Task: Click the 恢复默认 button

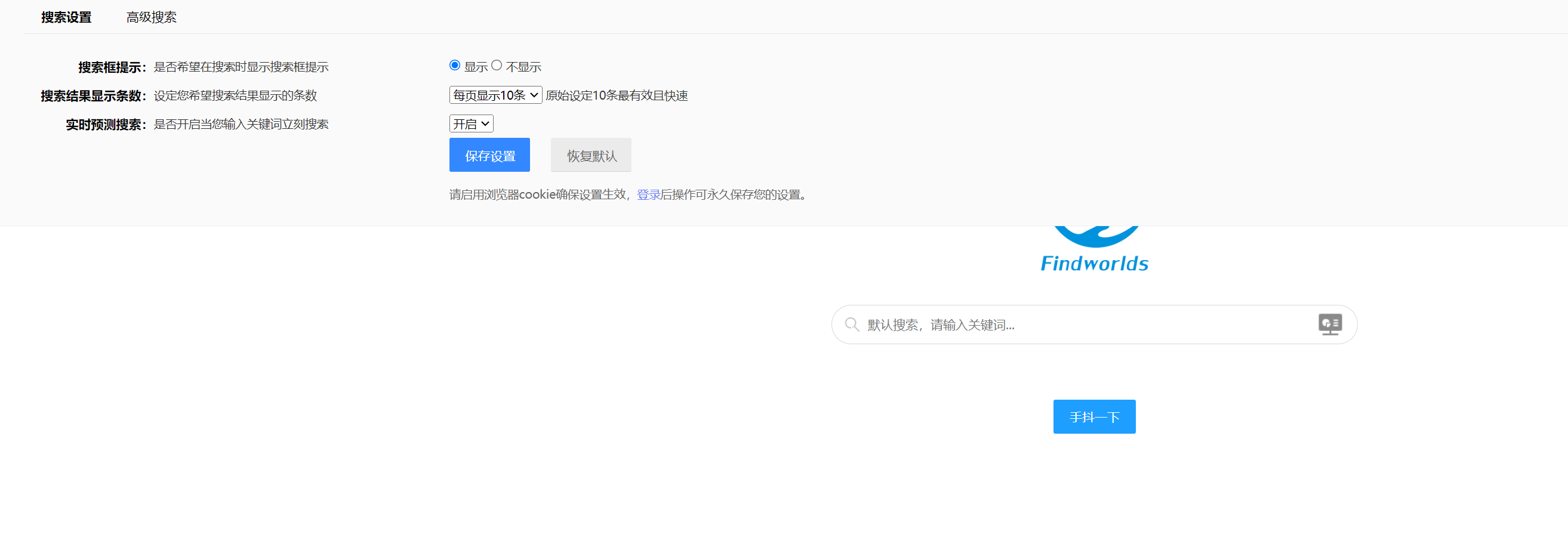Action: pyautogui.click(x=591, y=155)
